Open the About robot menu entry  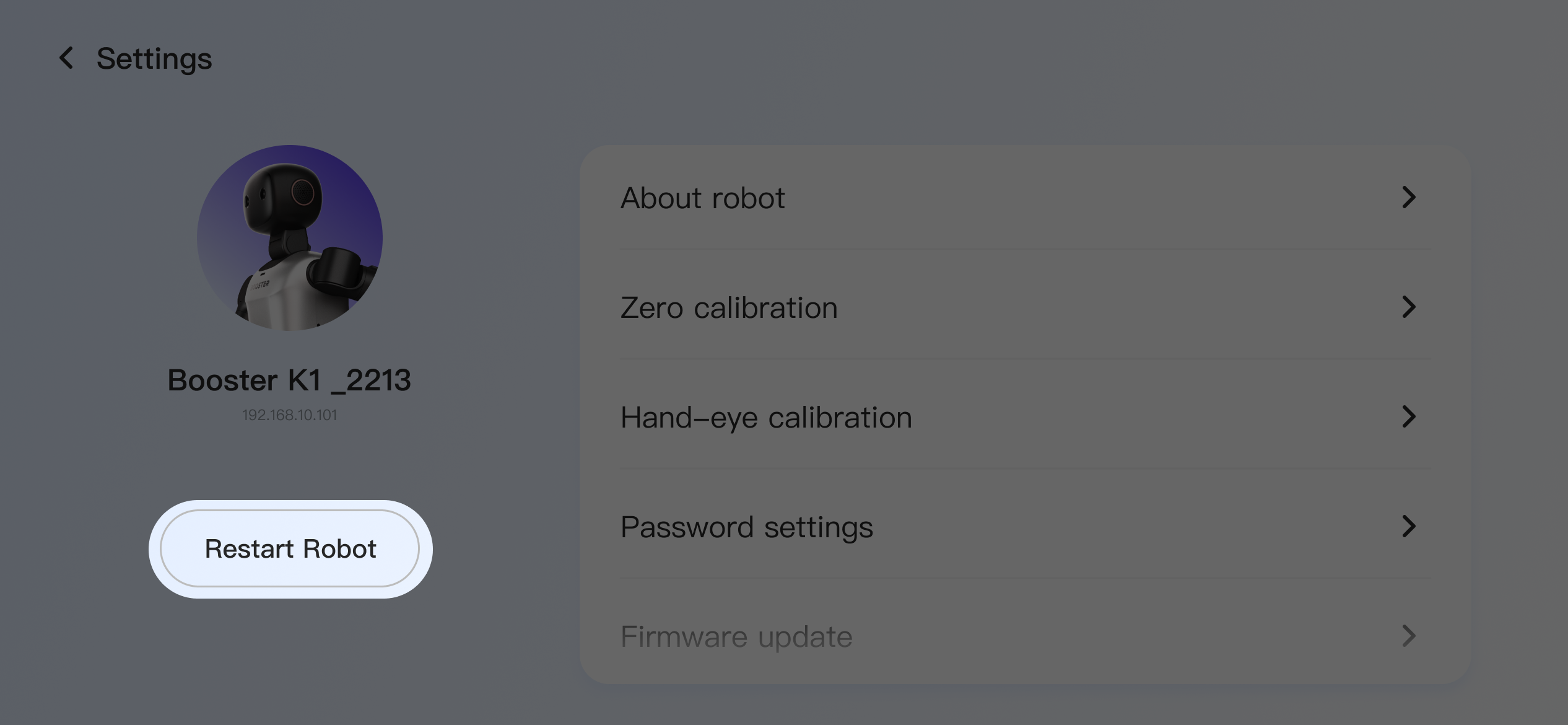tap(1025, 198)
